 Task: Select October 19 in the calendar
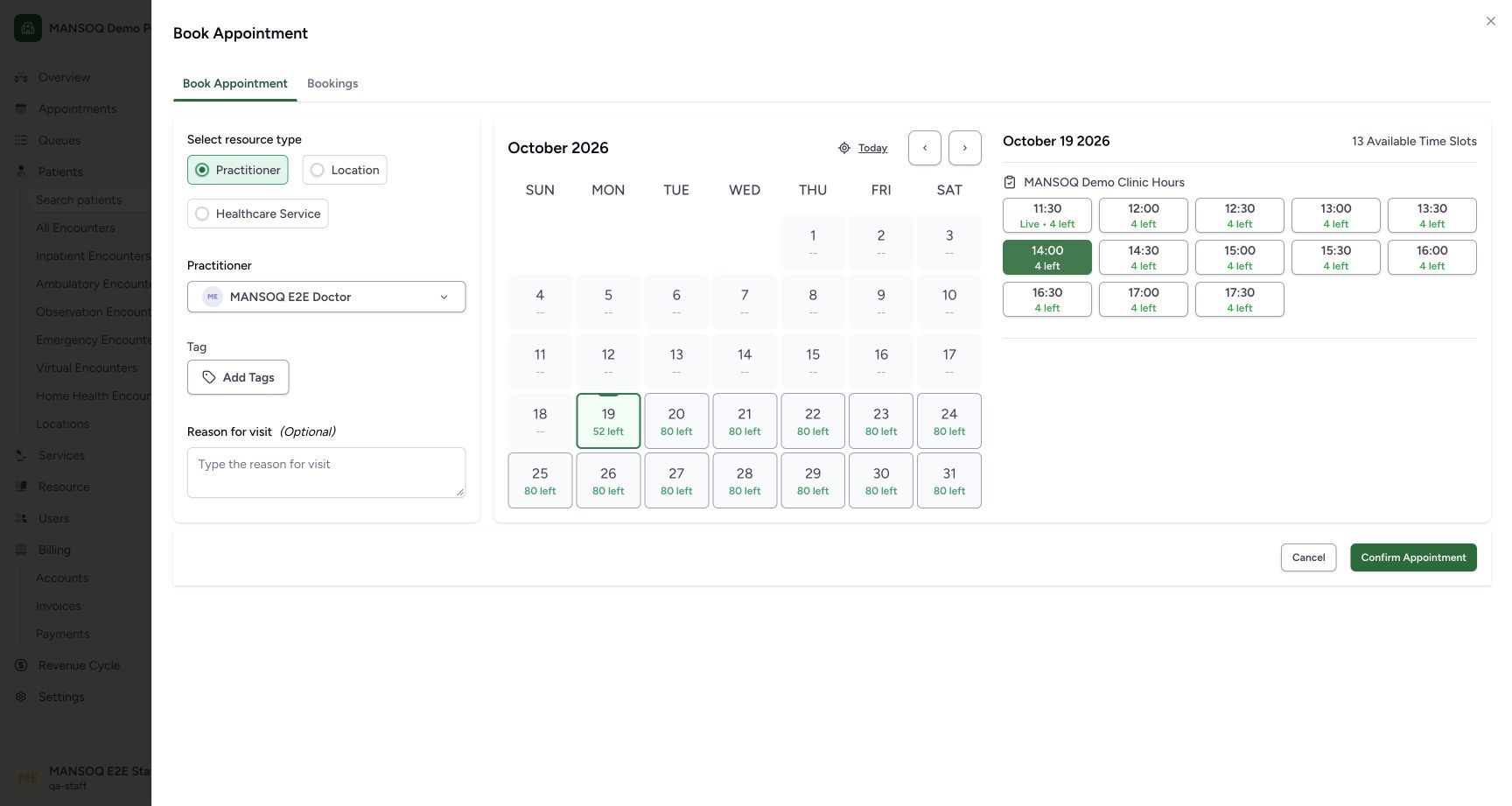point(608,421)
